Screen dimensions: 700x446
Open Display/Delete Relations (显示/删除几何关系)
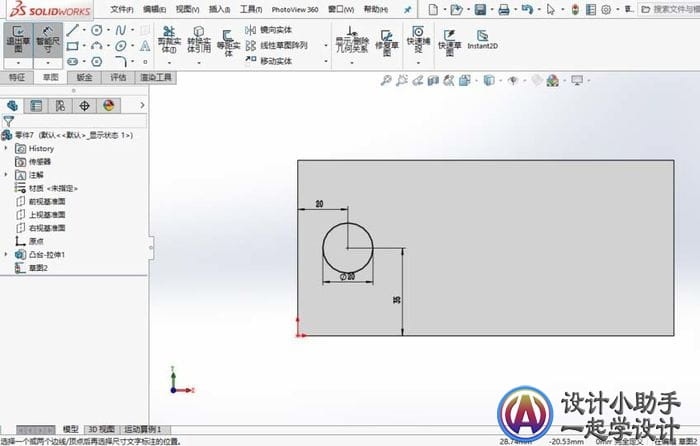[352, 40]
